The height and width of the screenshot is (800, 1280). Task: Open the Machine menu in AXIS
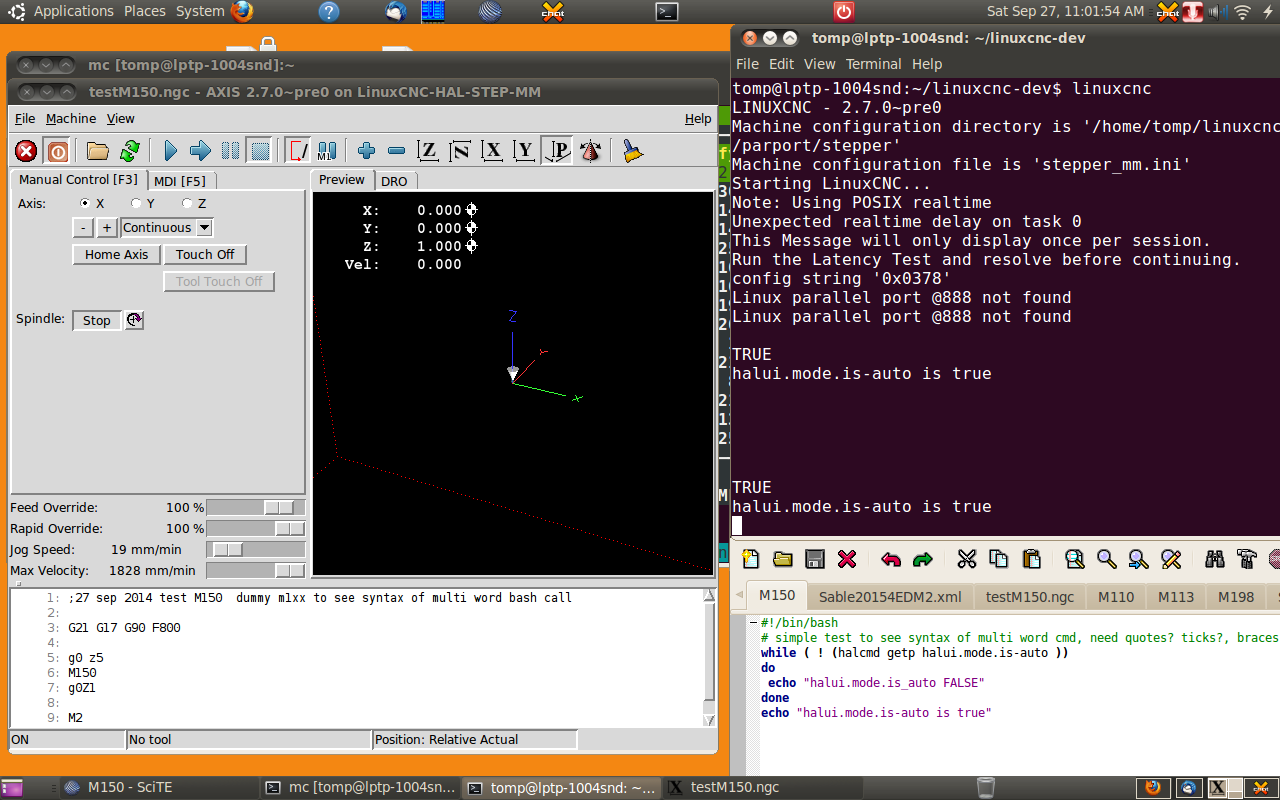click(x=71, y=118)
